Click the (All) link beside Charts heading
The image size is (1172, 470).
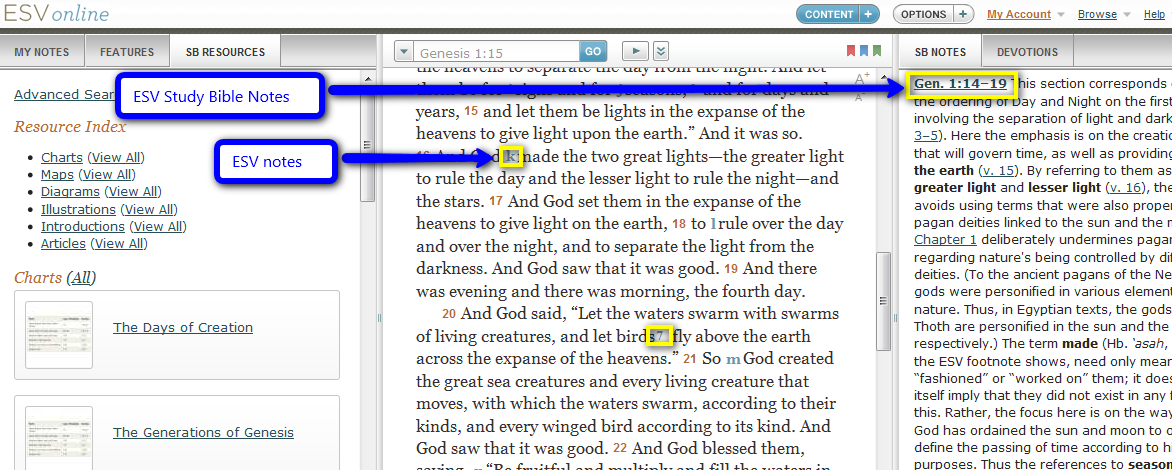point(81,278)
